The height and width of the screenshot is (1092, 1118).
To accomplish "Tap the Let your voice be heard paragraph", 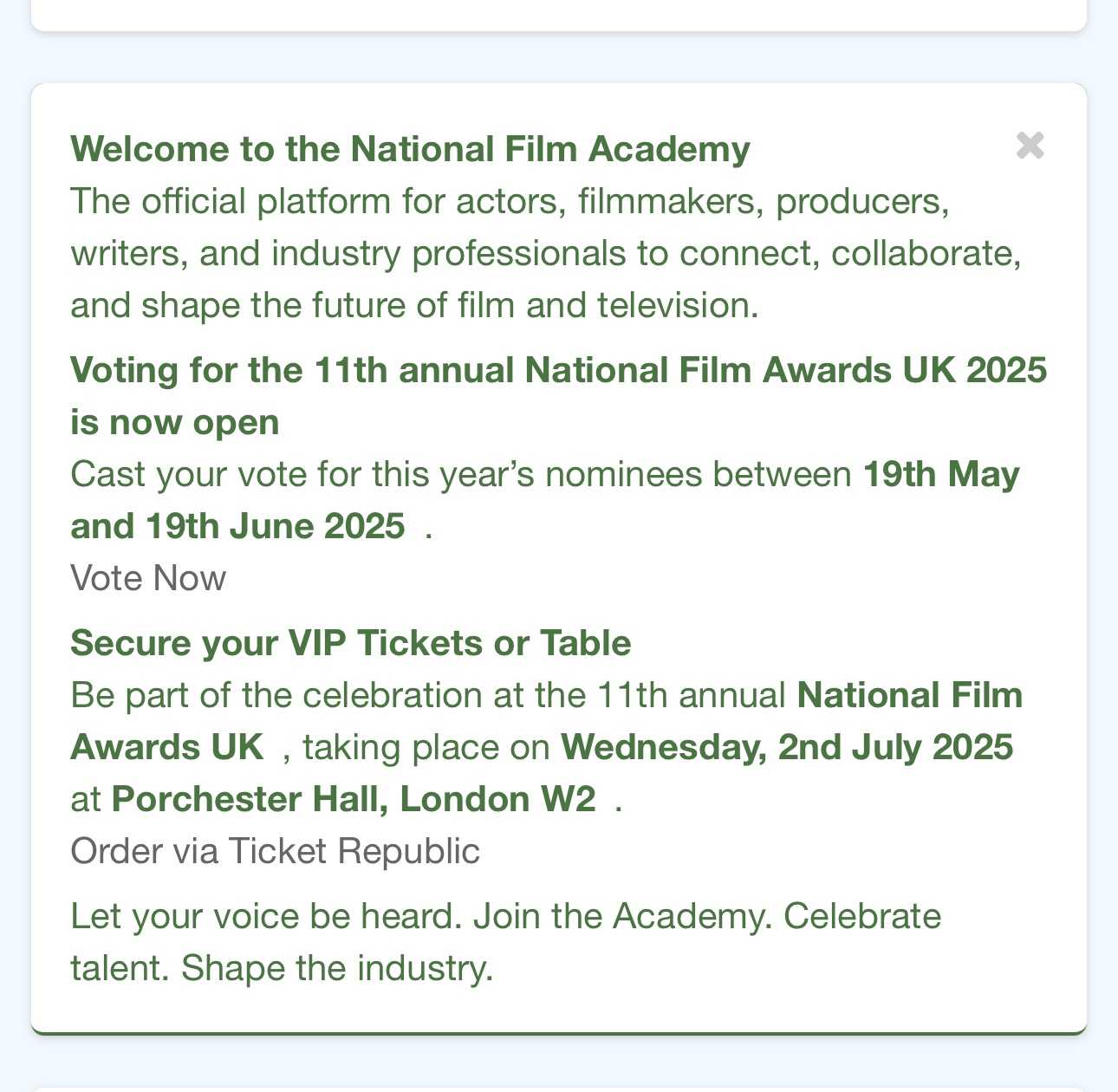I will pyautogui.click(x=506, y=942).
